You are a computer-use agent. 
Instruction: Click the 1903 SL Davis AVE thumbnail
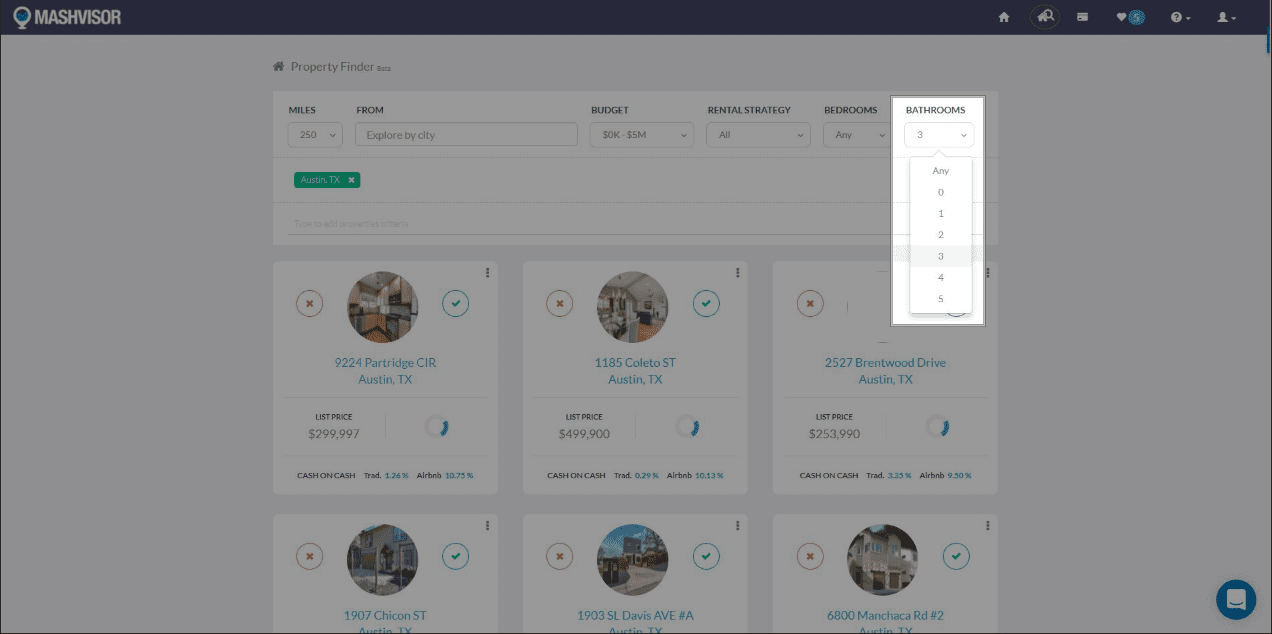click(634, 560)
